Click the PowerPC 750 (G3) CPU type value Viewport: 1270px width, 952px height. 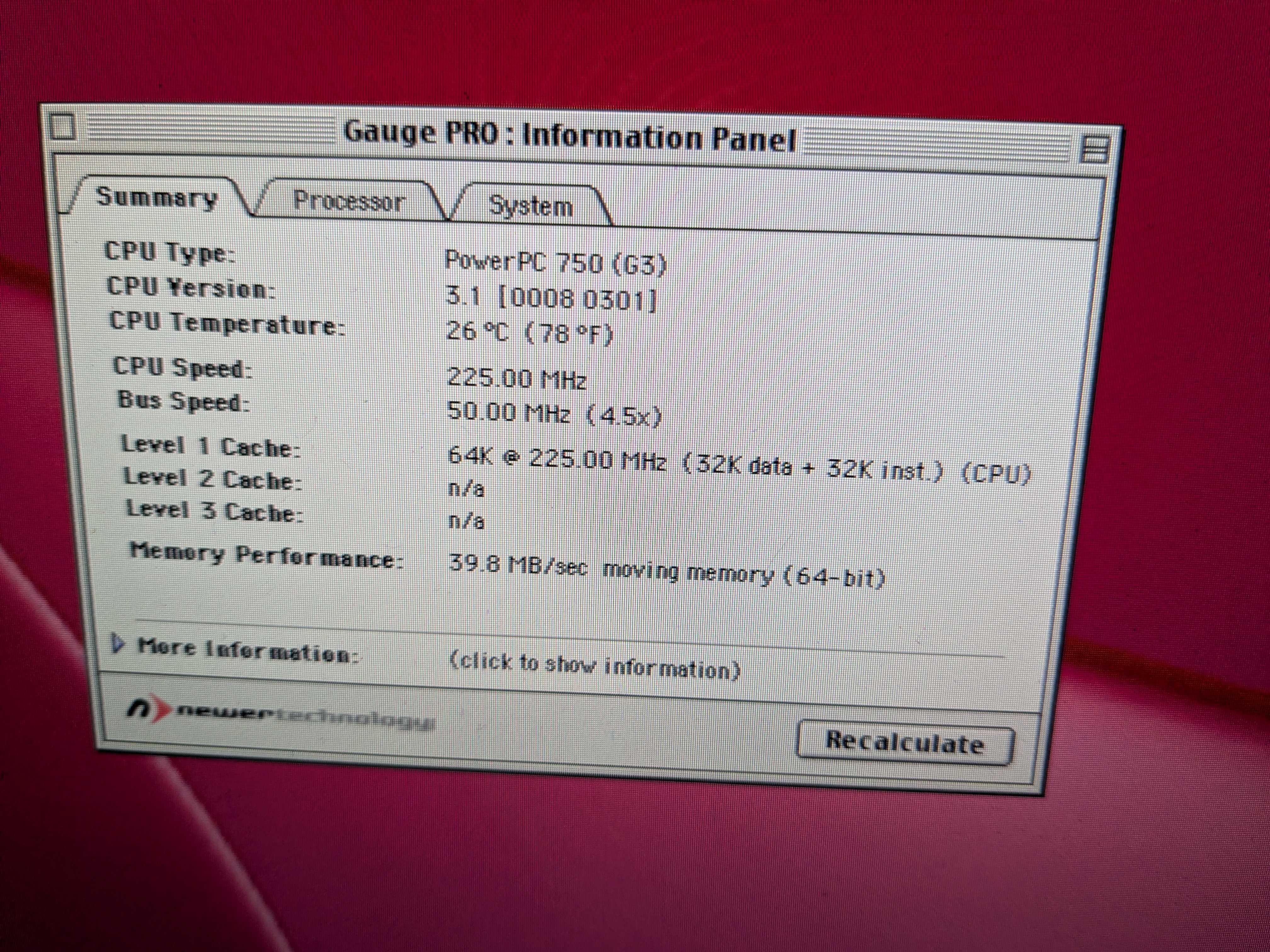click(555, 263)
